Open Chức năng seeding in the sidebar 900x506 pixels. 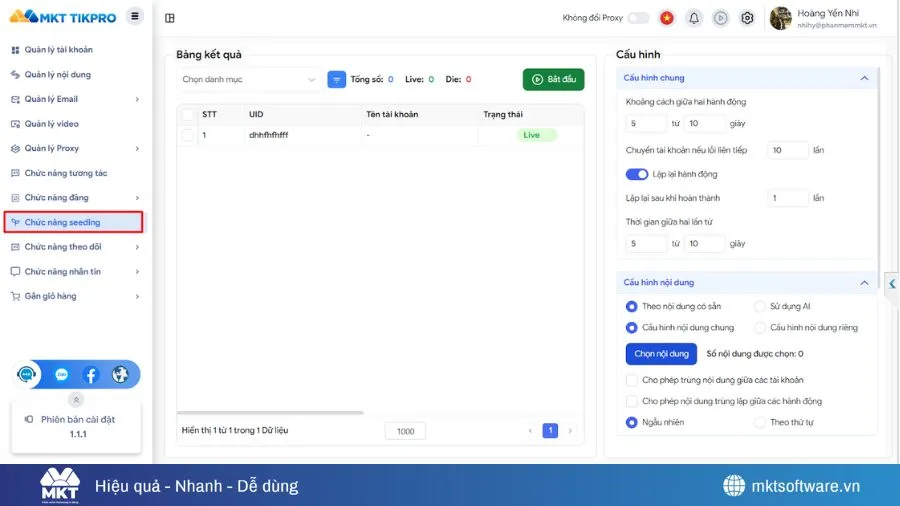(x=73, y=222)
